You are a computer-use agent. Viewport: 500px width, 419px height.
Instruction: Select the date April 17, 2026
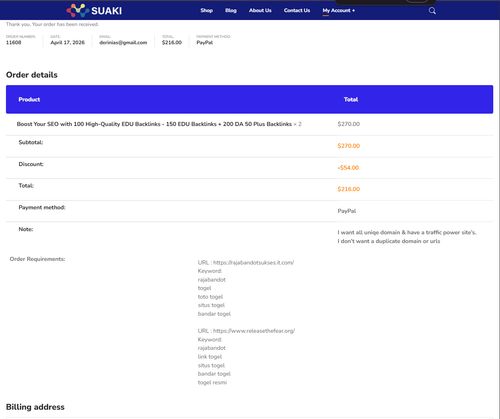click(x=67, y=42)
